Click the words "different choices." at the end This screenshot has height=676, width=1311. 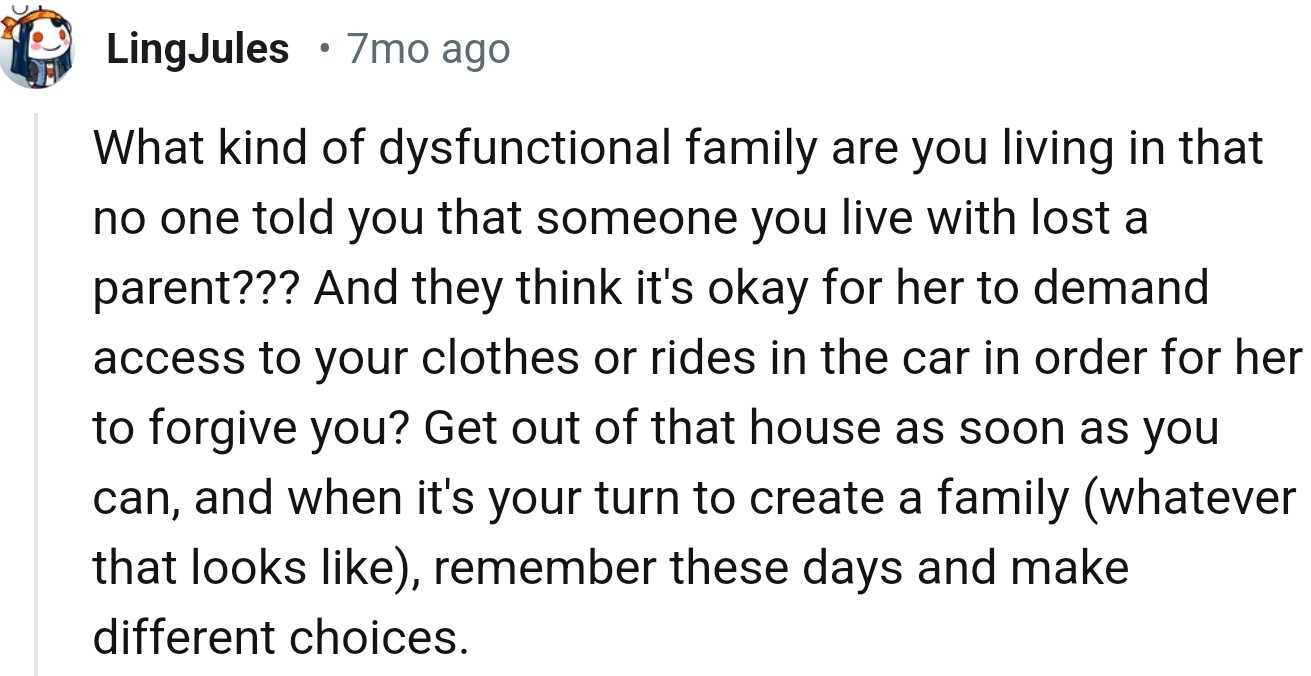pos(281,638)
